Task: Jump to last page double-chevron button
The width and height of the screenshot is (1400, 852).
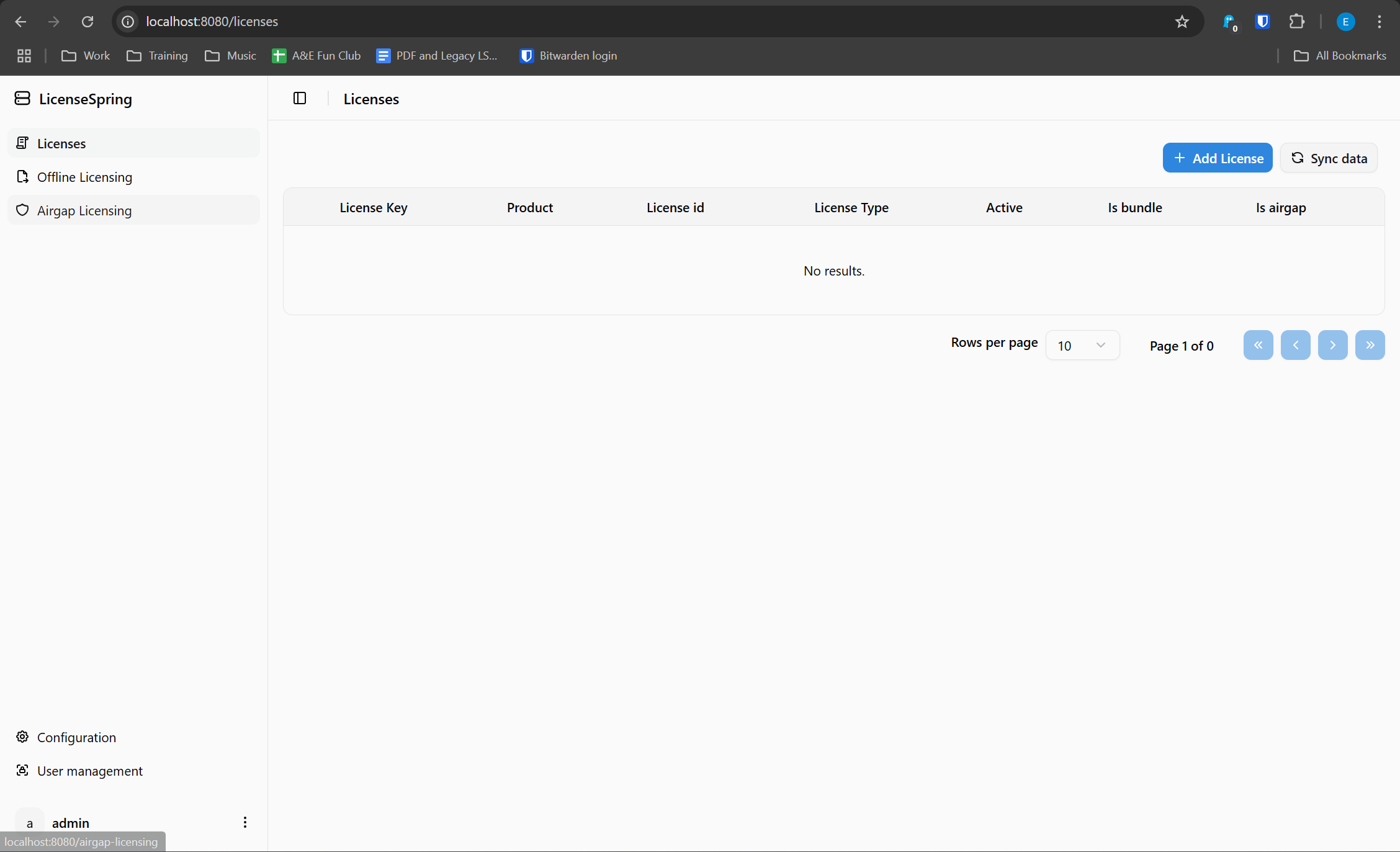Action: point(1370,345)
